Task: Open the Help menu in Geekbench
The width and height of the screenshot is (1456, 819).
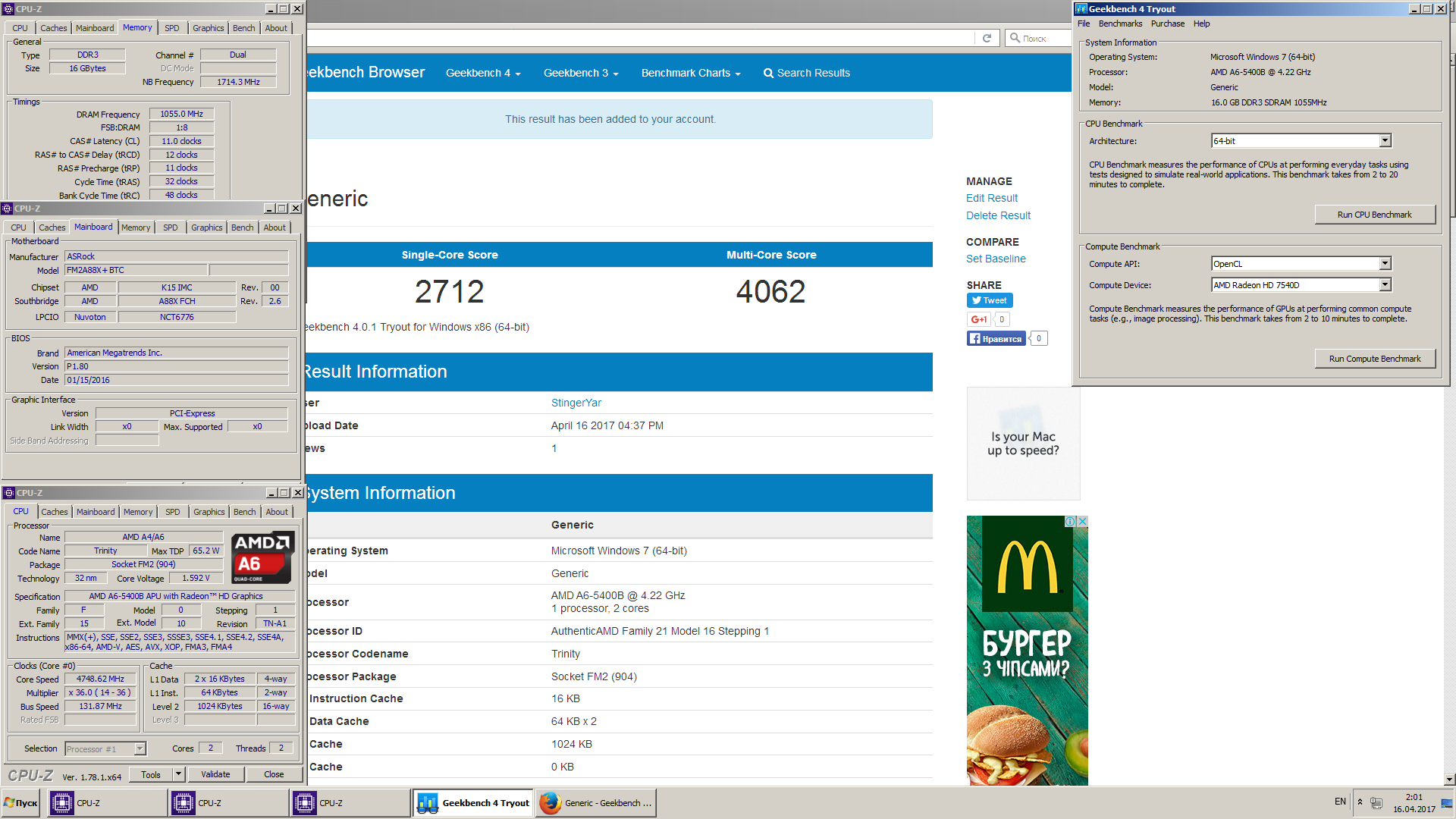Action: pyautogui.click(x=1201, y=24)
